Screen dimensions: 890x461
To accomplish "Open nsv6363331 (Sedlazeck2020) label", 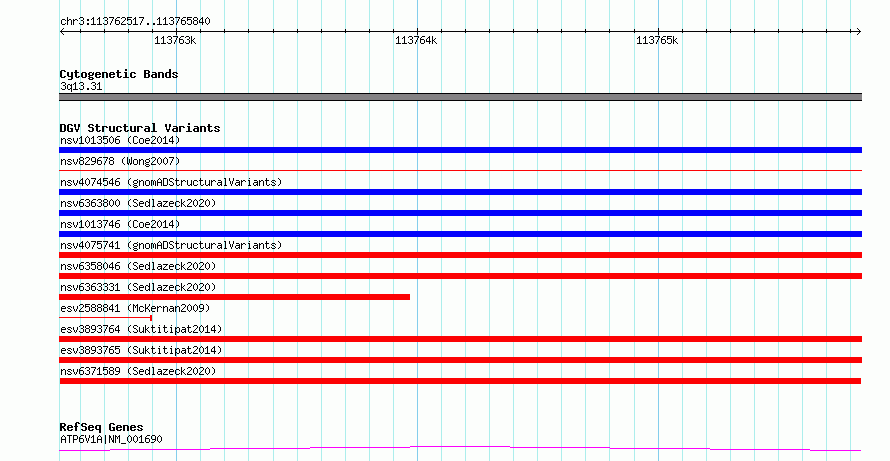I will 138,287.
